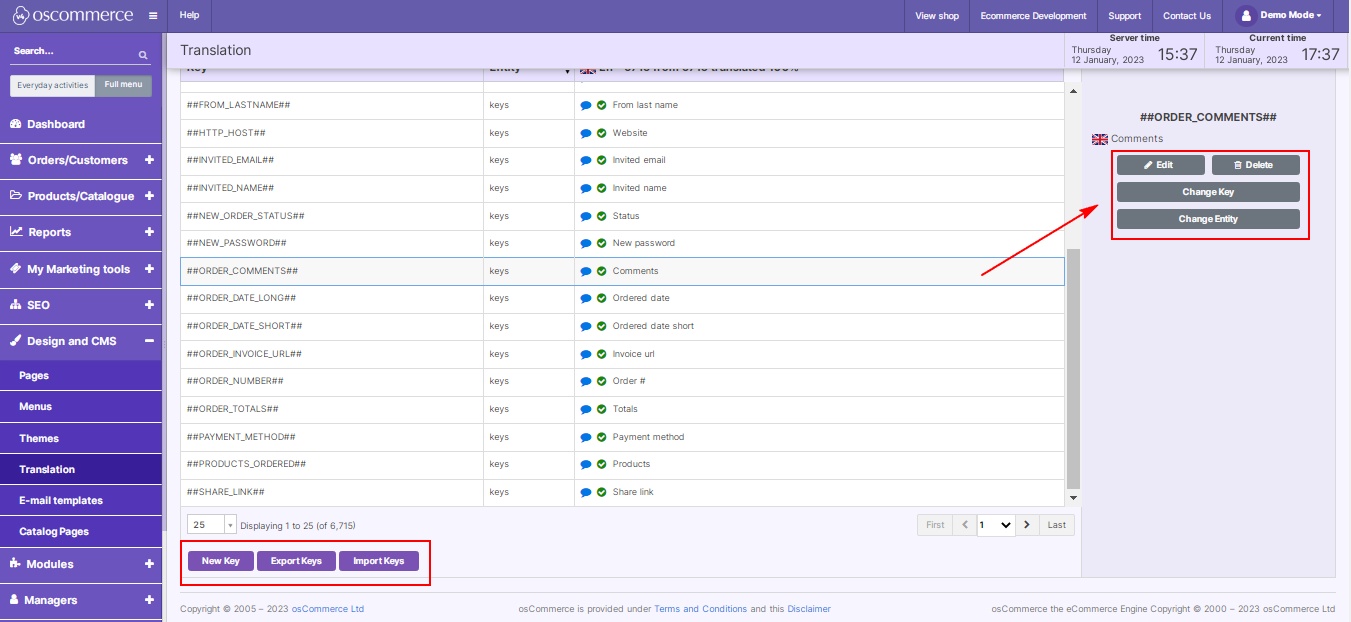Switch to the Full menu mode

click(x=123, y=85)
